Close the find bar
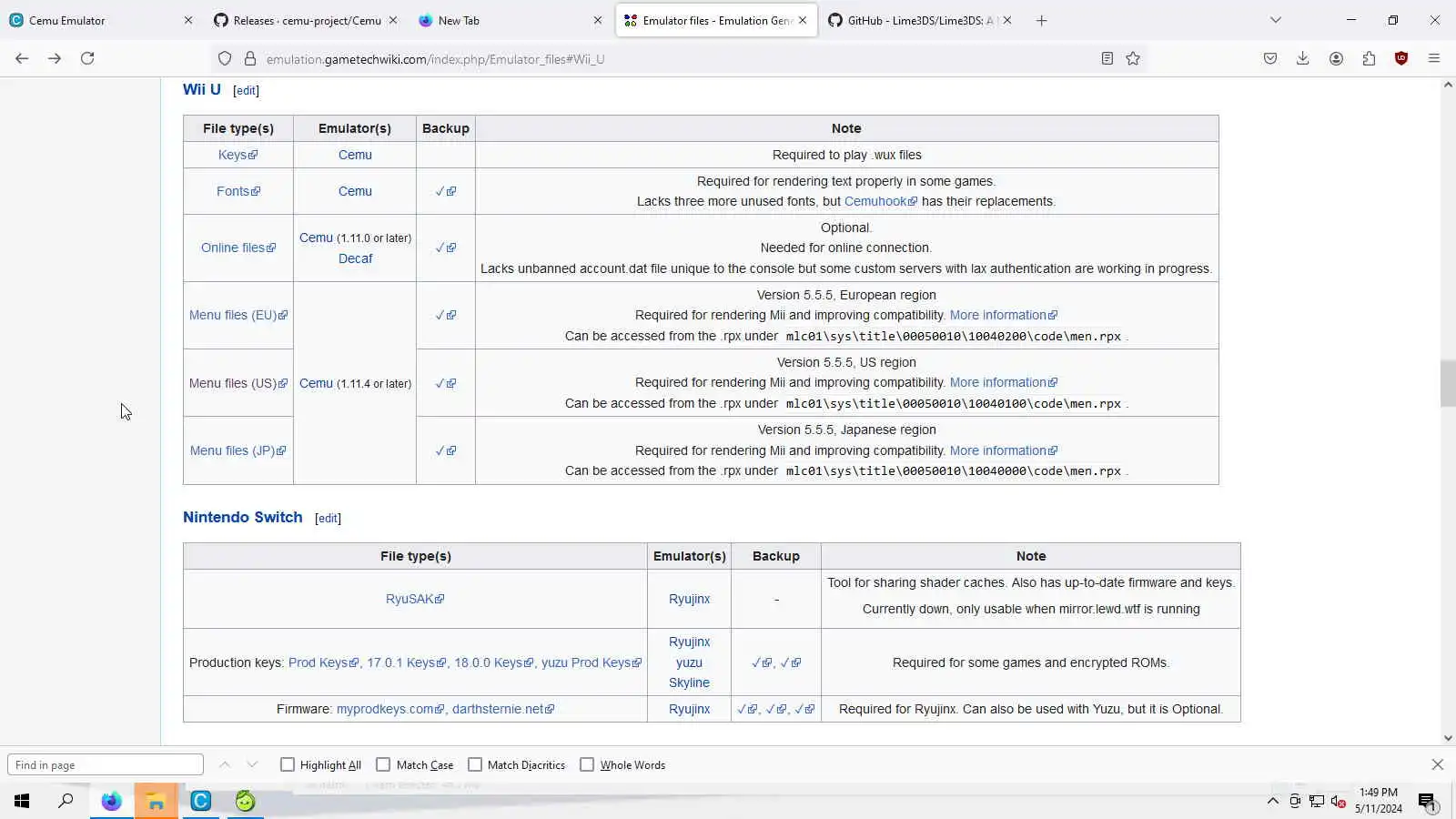 1438,765
